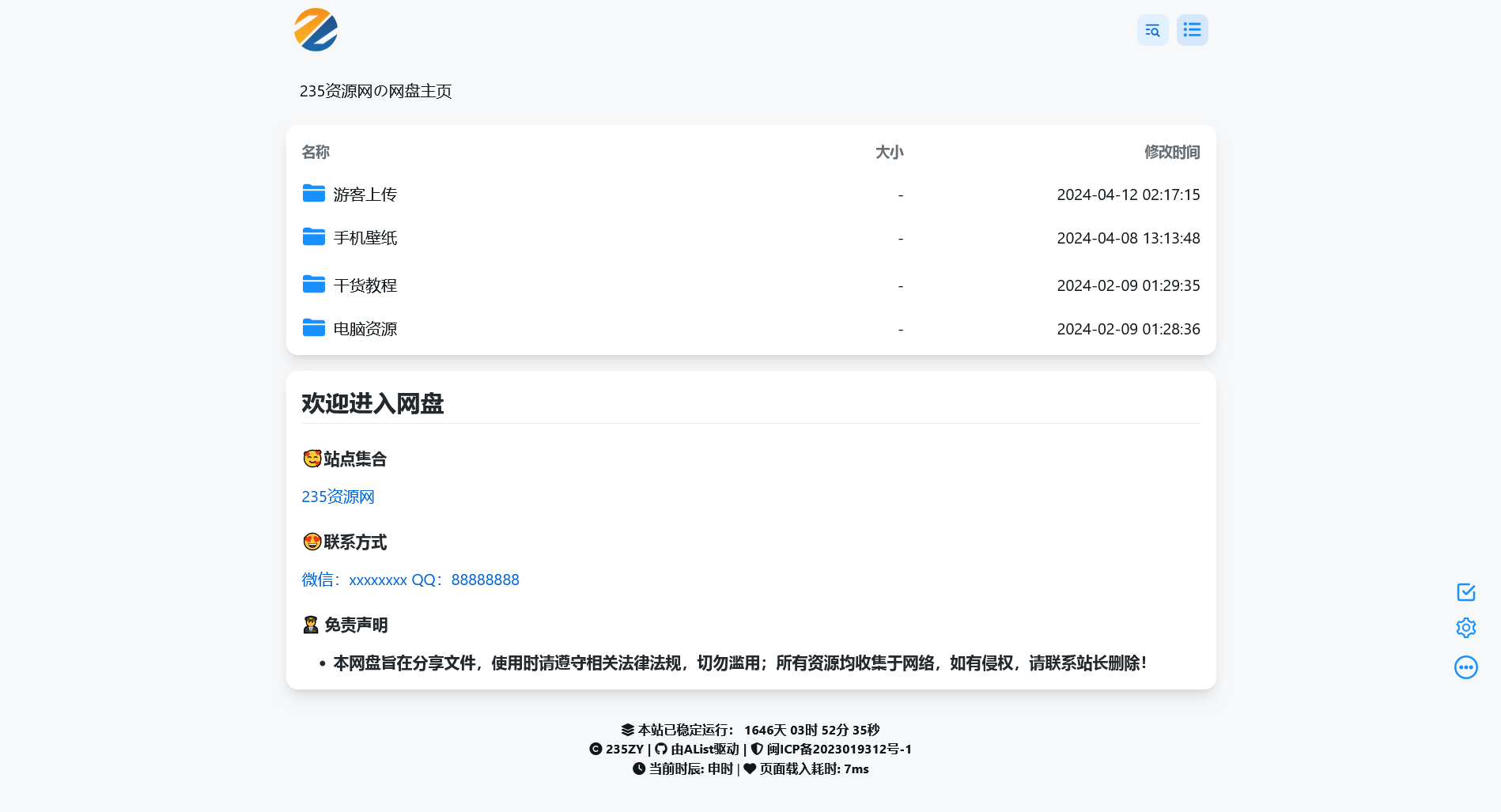Toggle the multi-select checkbox icon
This screenshot has height=812, width=1501.
click(x=1465, y=592)
